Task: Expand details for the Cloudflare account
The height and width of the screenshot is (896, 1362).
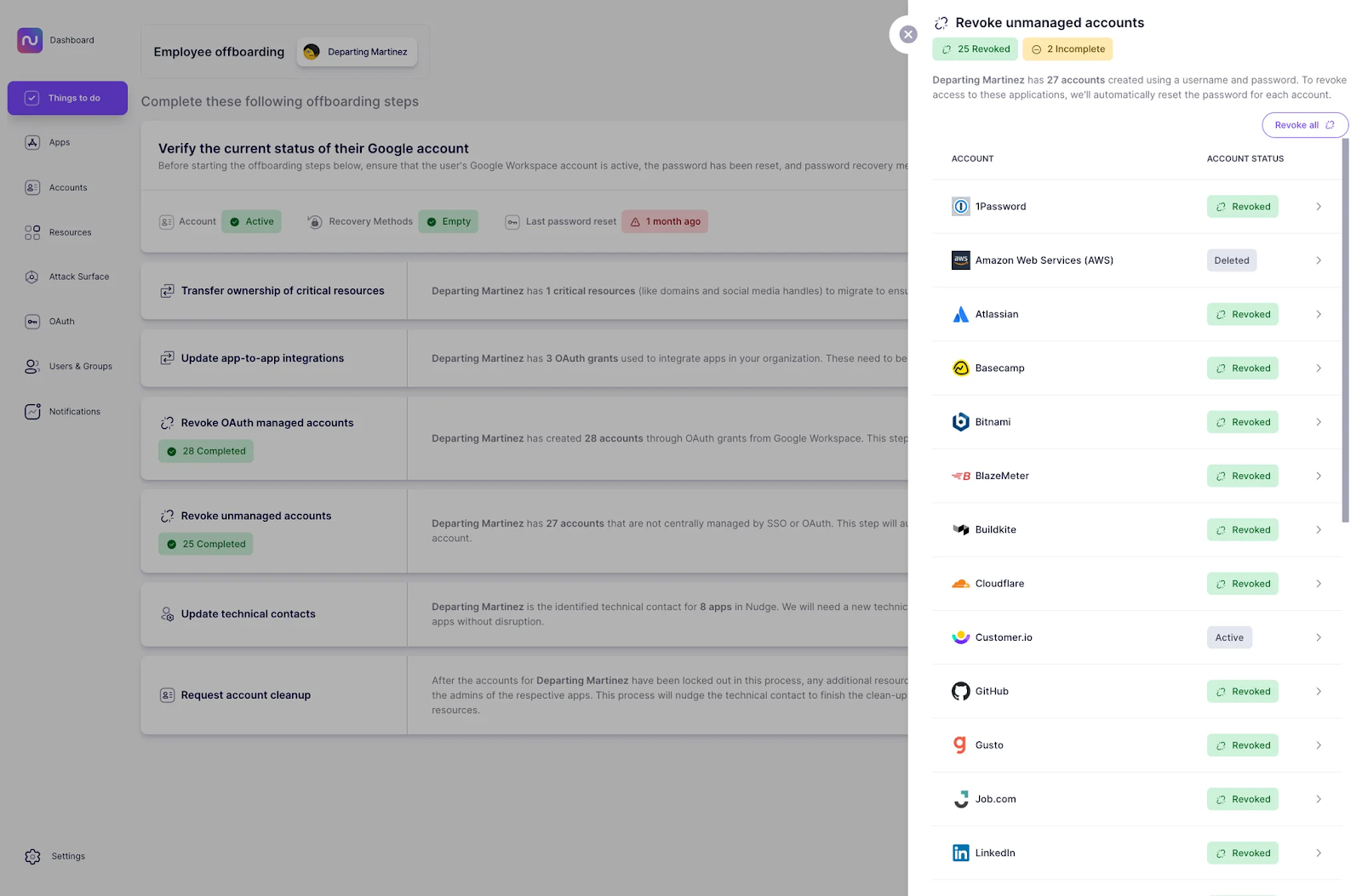Action: pyautogui.click(x=1319, y=583)
